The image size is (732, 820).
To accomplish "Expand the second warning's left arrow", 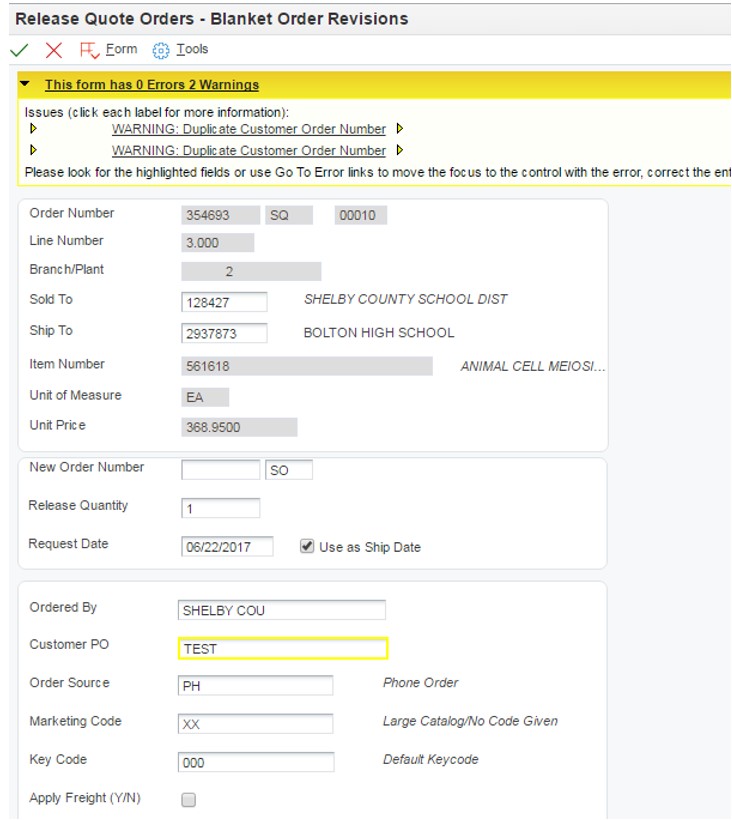I will 33,150.
